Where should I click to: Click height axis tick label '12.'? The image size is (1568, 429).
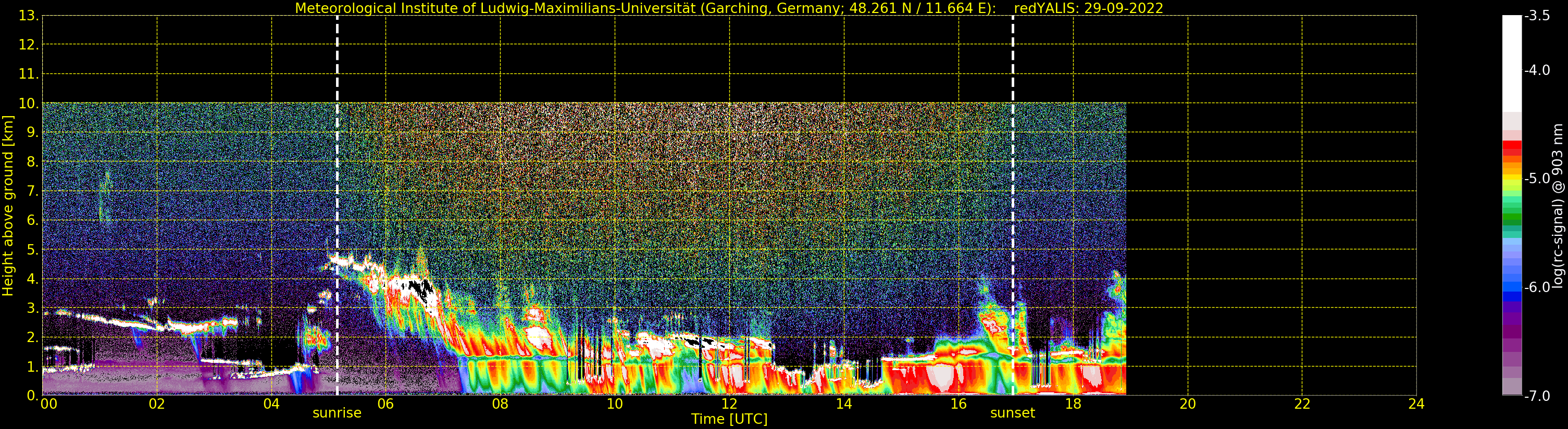coord(29,45)
